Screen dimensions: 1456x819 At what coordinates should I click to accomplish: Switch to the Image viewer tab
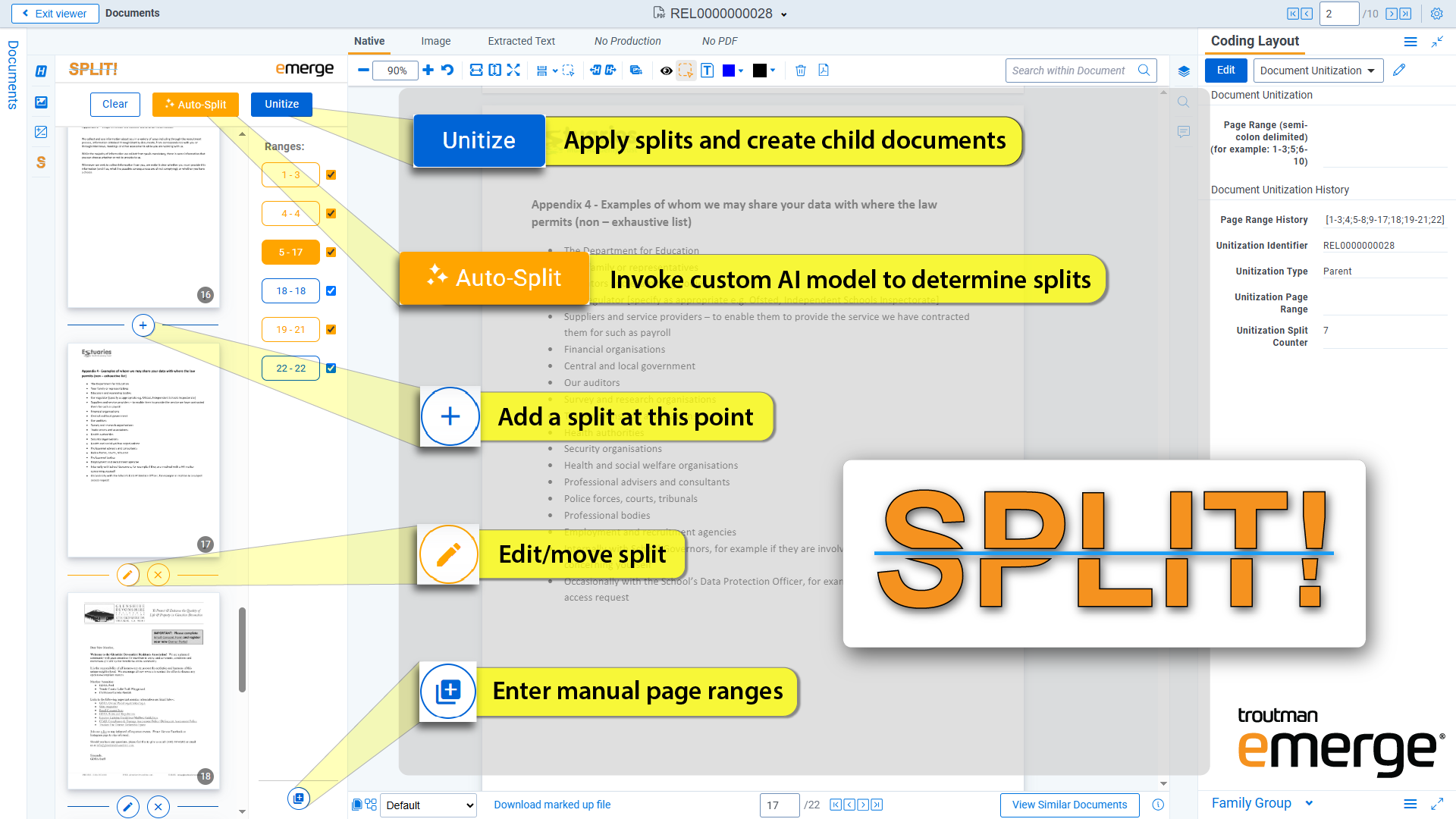pyautogui.click(x=435, y=41)
